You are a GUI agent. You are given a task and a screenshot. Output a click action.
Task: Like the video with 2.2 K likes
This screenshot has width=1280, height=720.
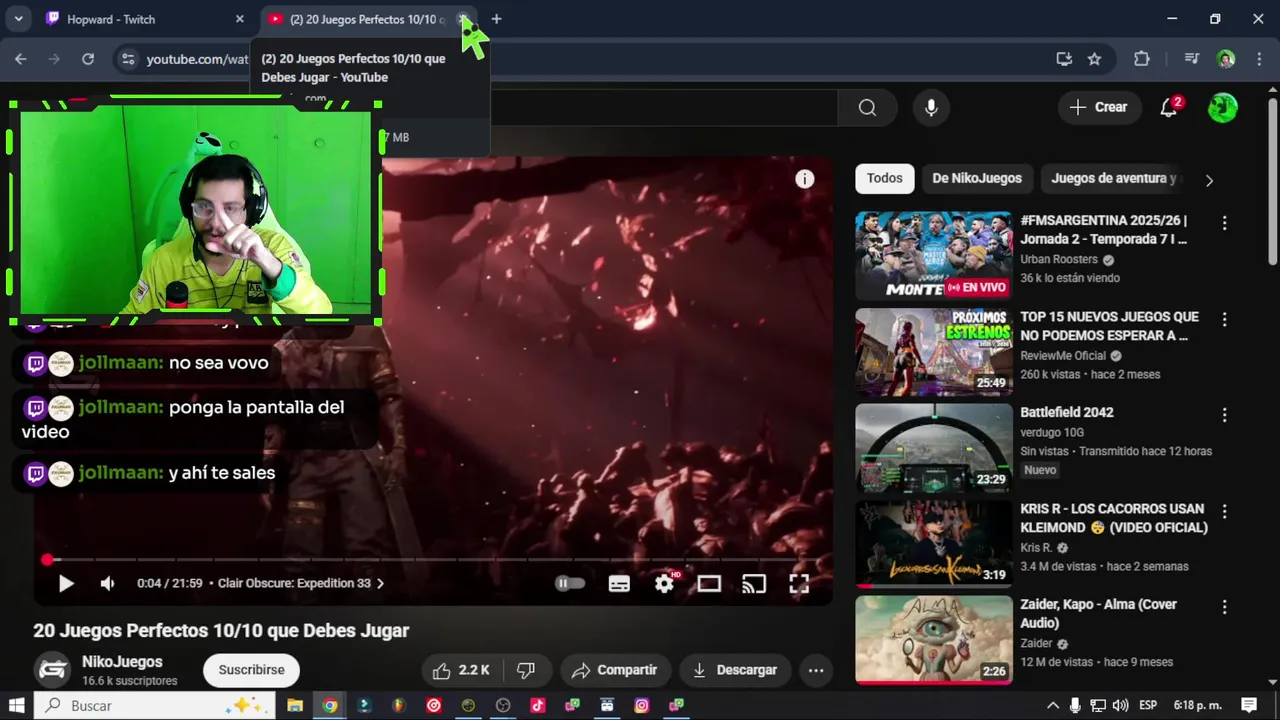pos(462,670)
